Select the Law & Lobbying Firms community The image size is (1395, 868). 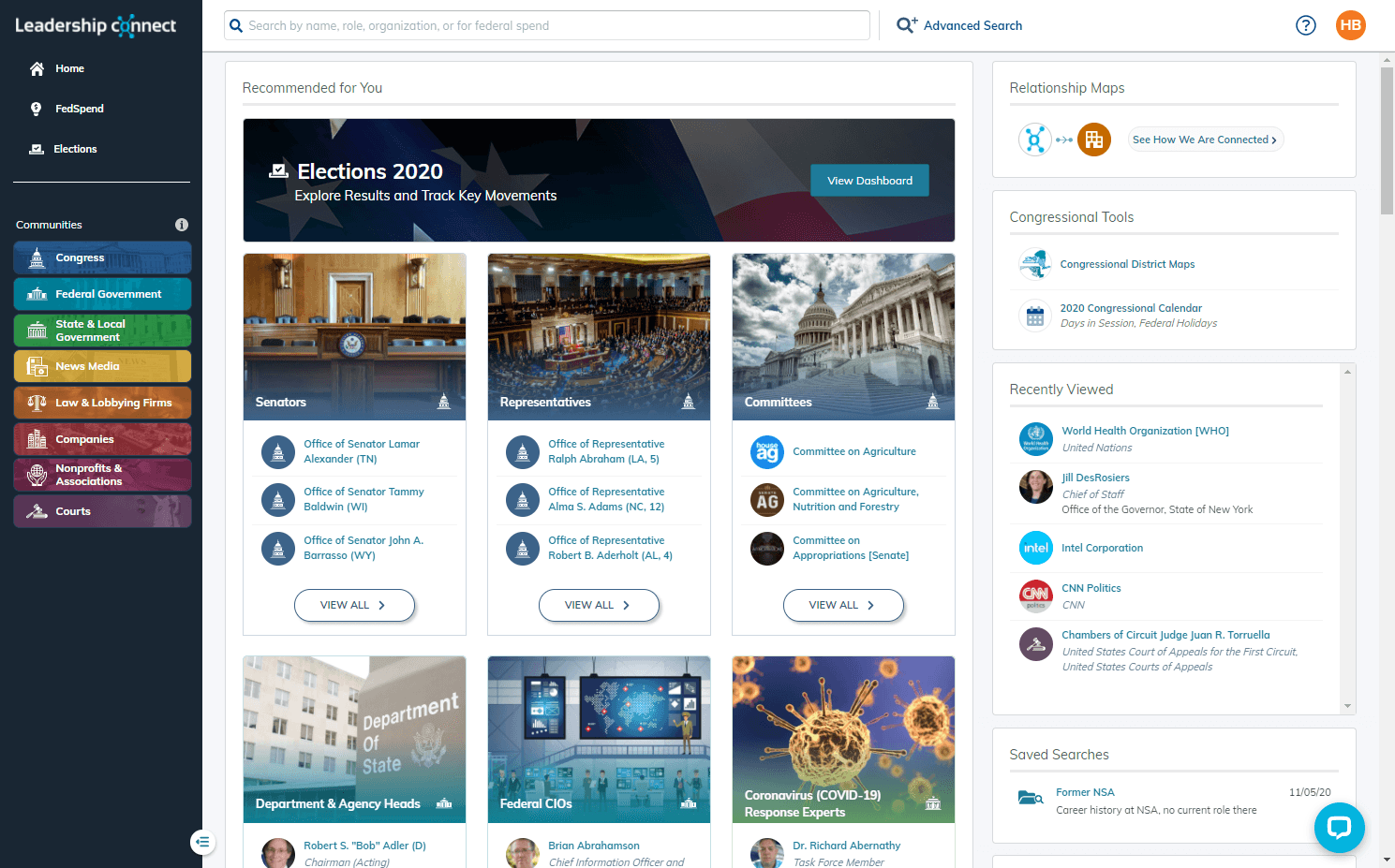pos(103,403)
